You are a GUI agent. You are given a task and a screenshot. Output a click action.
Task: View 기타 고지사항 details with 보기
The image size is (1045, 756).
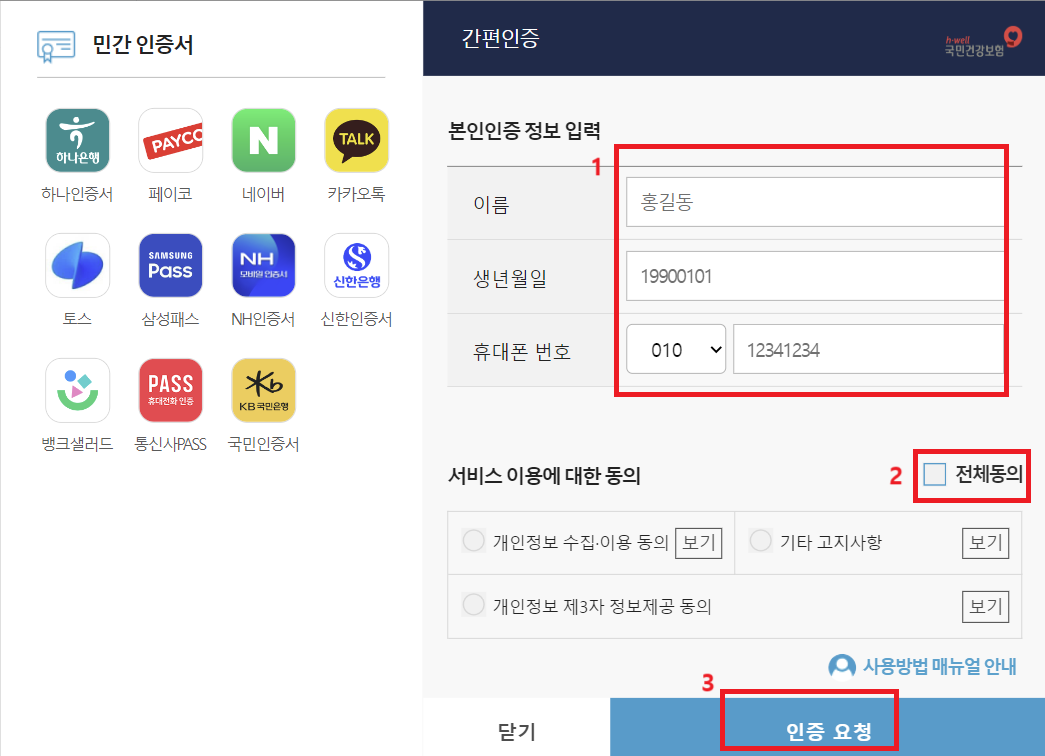tap(985, 543)
